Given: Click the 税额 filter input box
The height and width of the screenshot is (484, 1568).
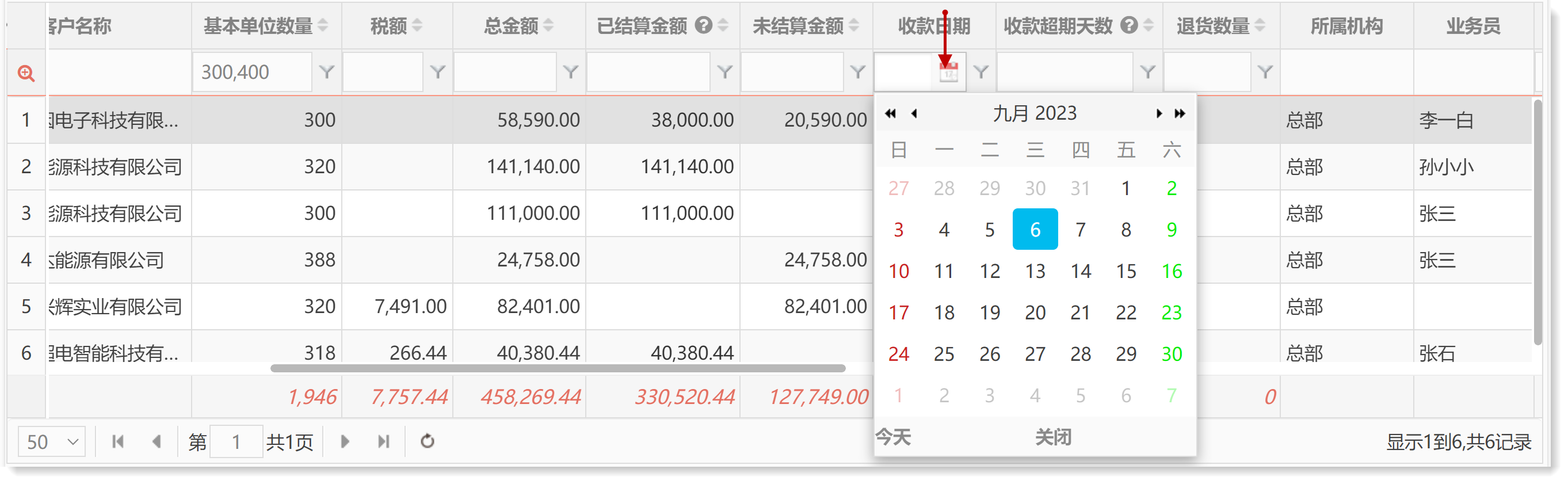Looking at the screenshot, I should pos(383,73).
